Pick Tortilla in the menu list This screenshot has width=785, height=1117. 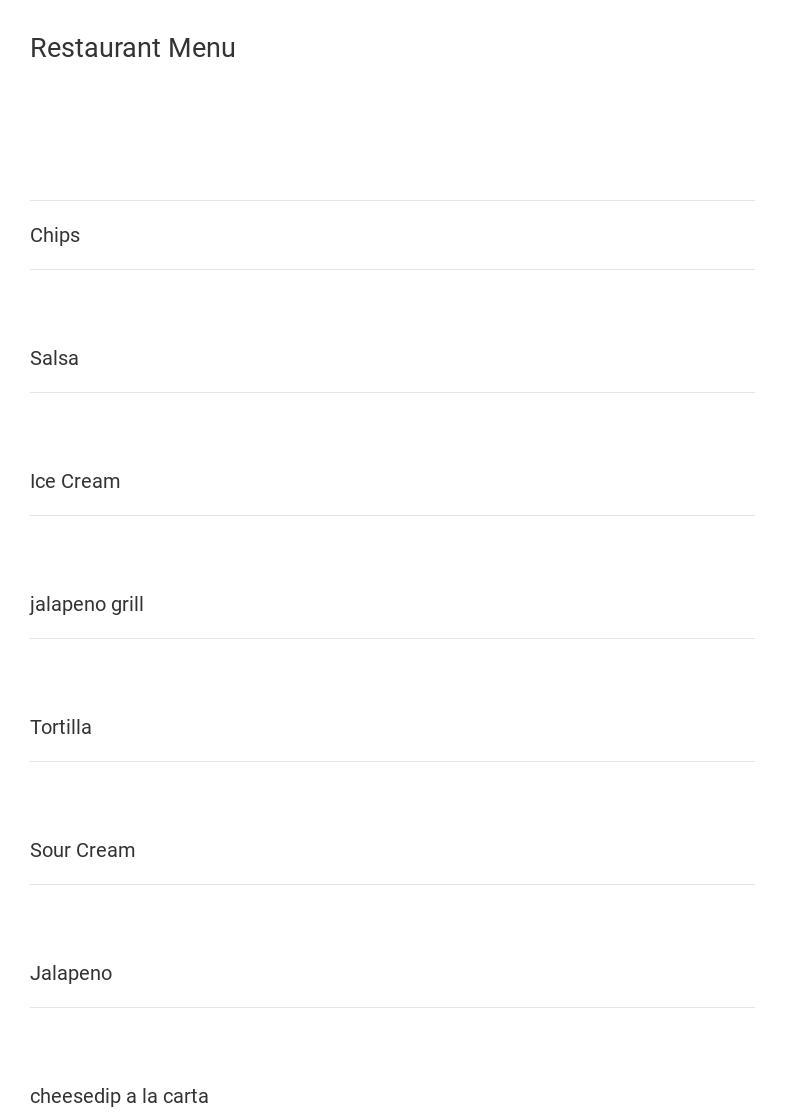(61, 727)
